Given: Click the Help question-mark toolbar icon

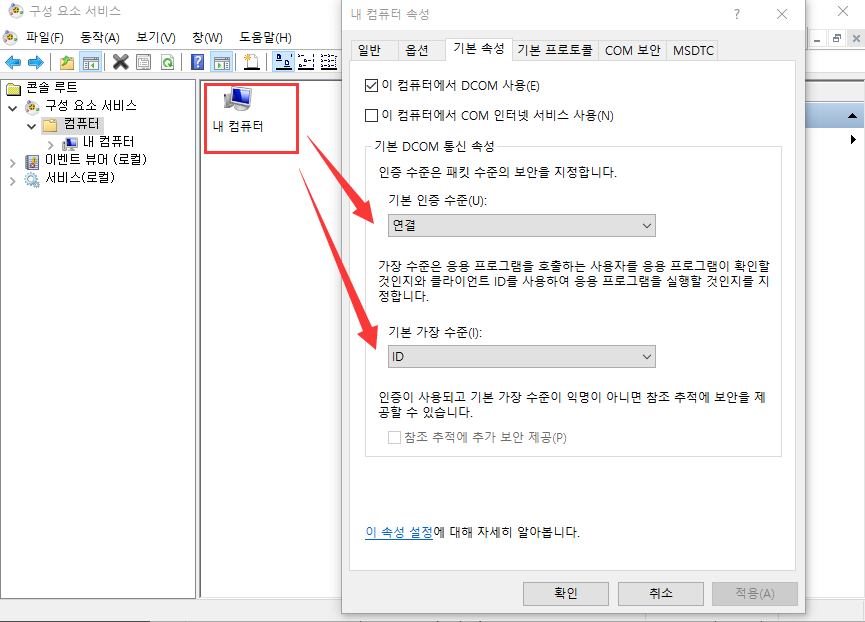Looking at the screenshot, I should coord(197,62).
